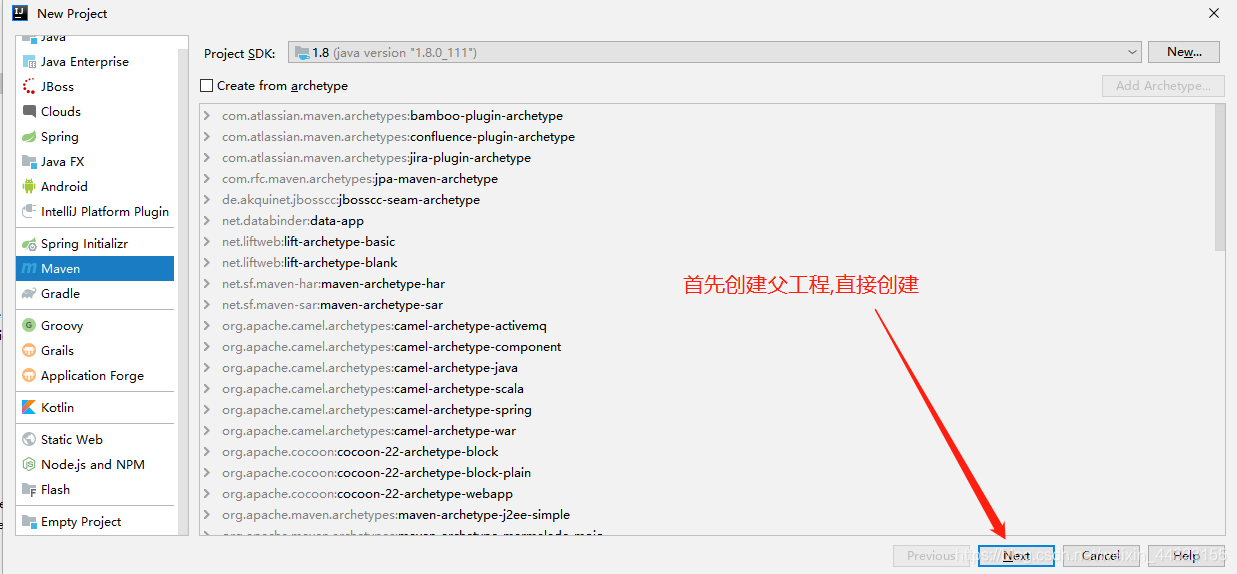The height and width of the screenshot is (574, 1237).
Task: Select cocoon-22-archetype-block-plain list row
Action: [x=706, y=473]
